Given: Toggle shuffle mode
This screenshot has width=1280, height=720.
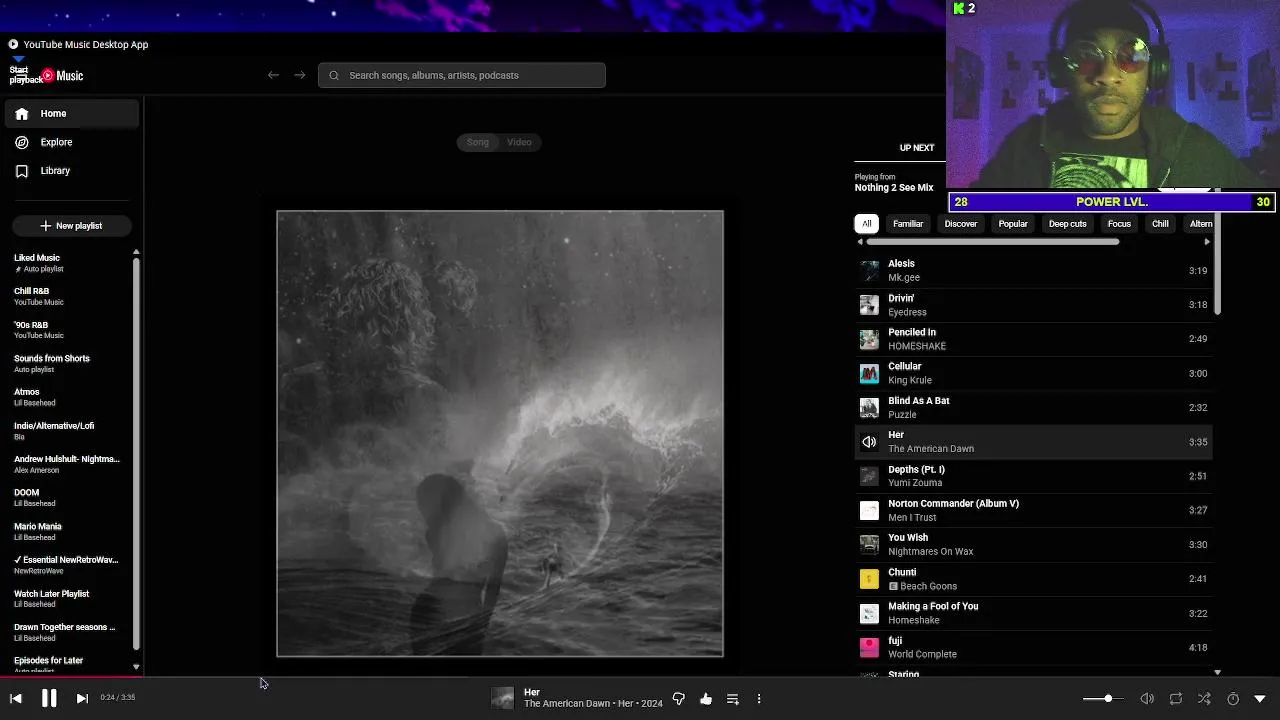Looking at the screenshot, I should 1204,699.
